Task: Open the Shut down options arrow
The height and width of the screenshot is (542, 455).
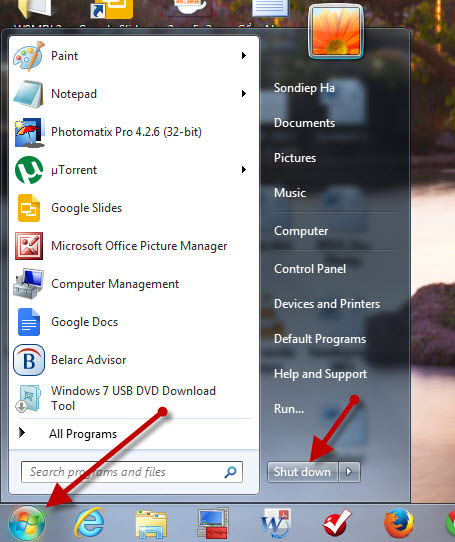Action: (x=349, y=472)
